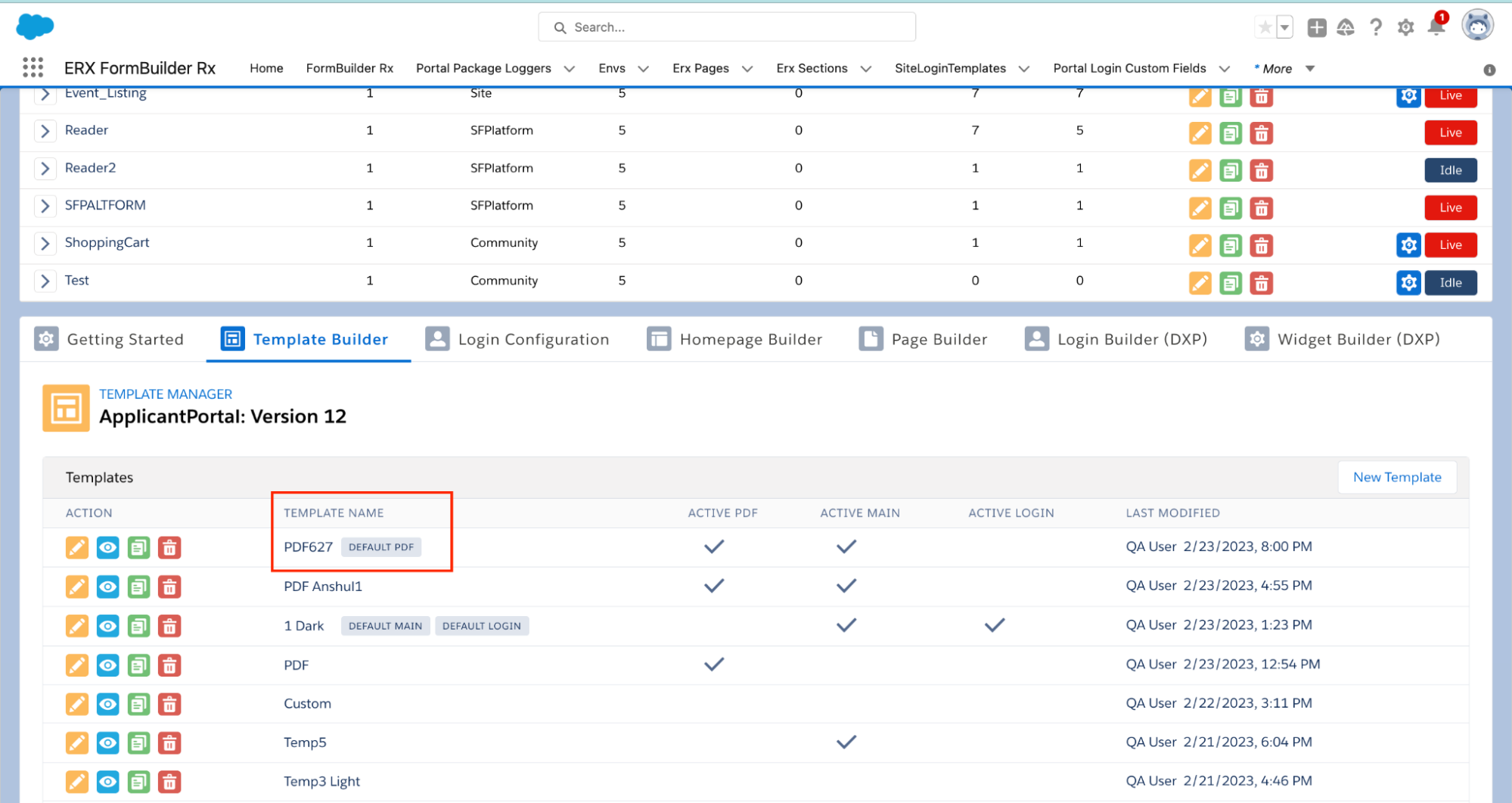Clone the Test portal row
Image resolution: width=1512 pixels, height=803 pixels.
[x=1231, y=283]
